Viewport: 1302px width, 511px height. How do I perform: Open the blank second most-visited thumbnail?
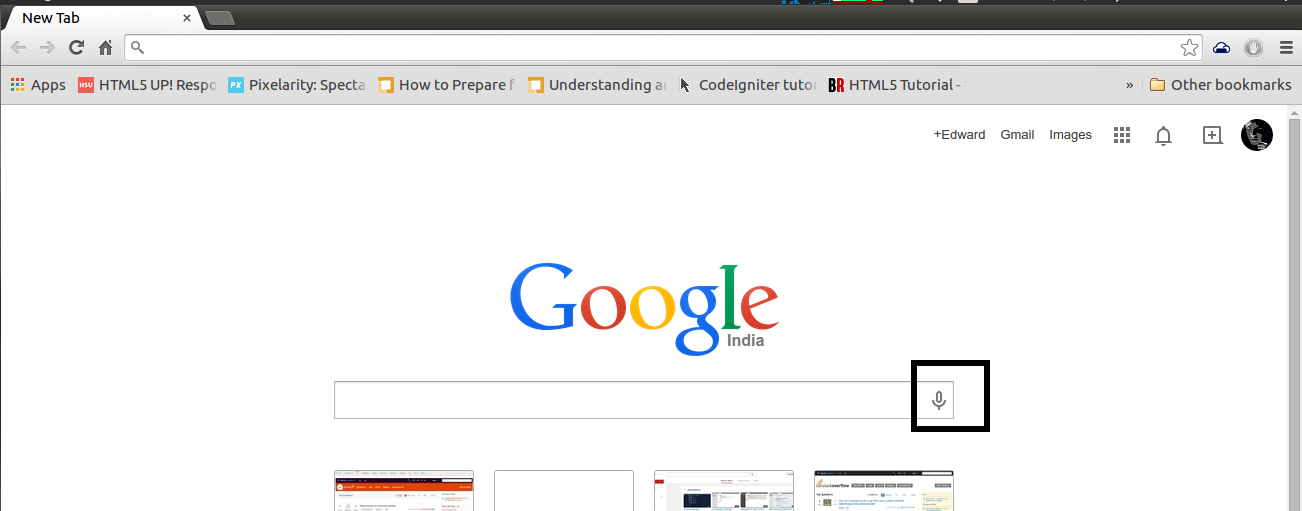coord(564,490)
